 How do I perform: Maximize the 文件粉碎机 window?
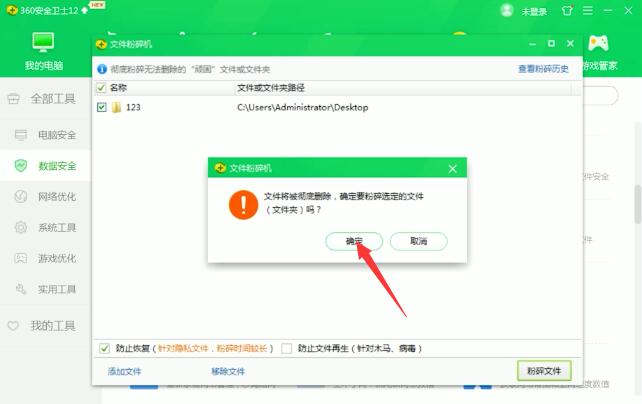point(551,43)
